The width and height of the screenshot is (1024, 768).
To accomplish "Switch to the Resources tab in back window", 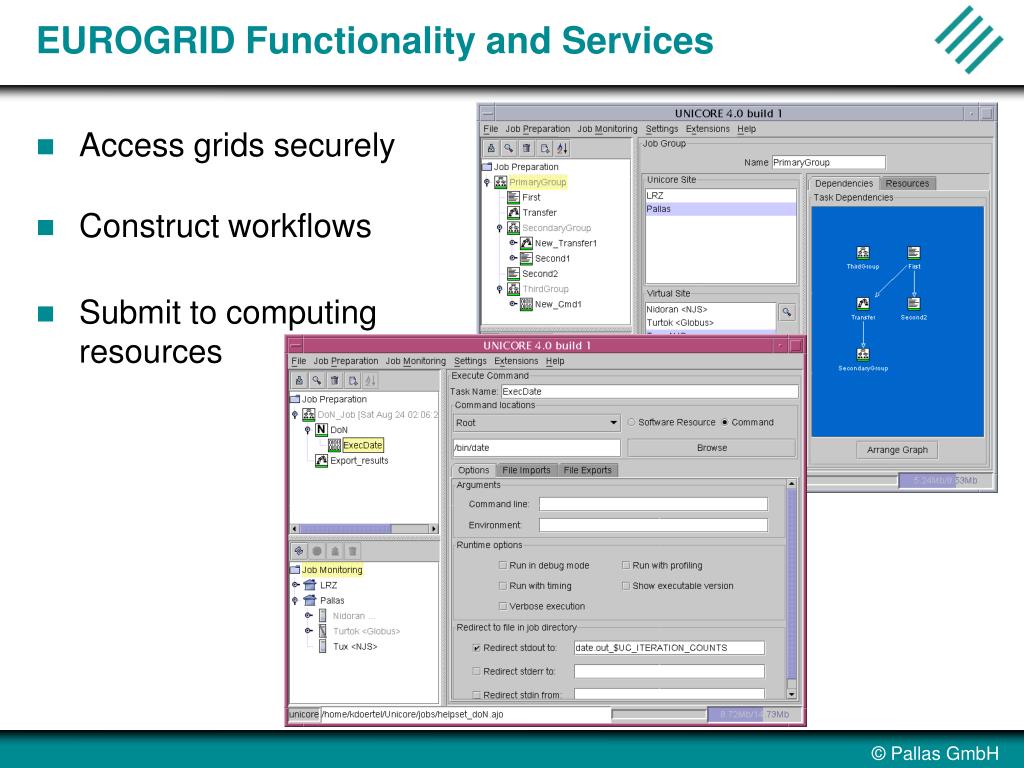I will [907, 184].
